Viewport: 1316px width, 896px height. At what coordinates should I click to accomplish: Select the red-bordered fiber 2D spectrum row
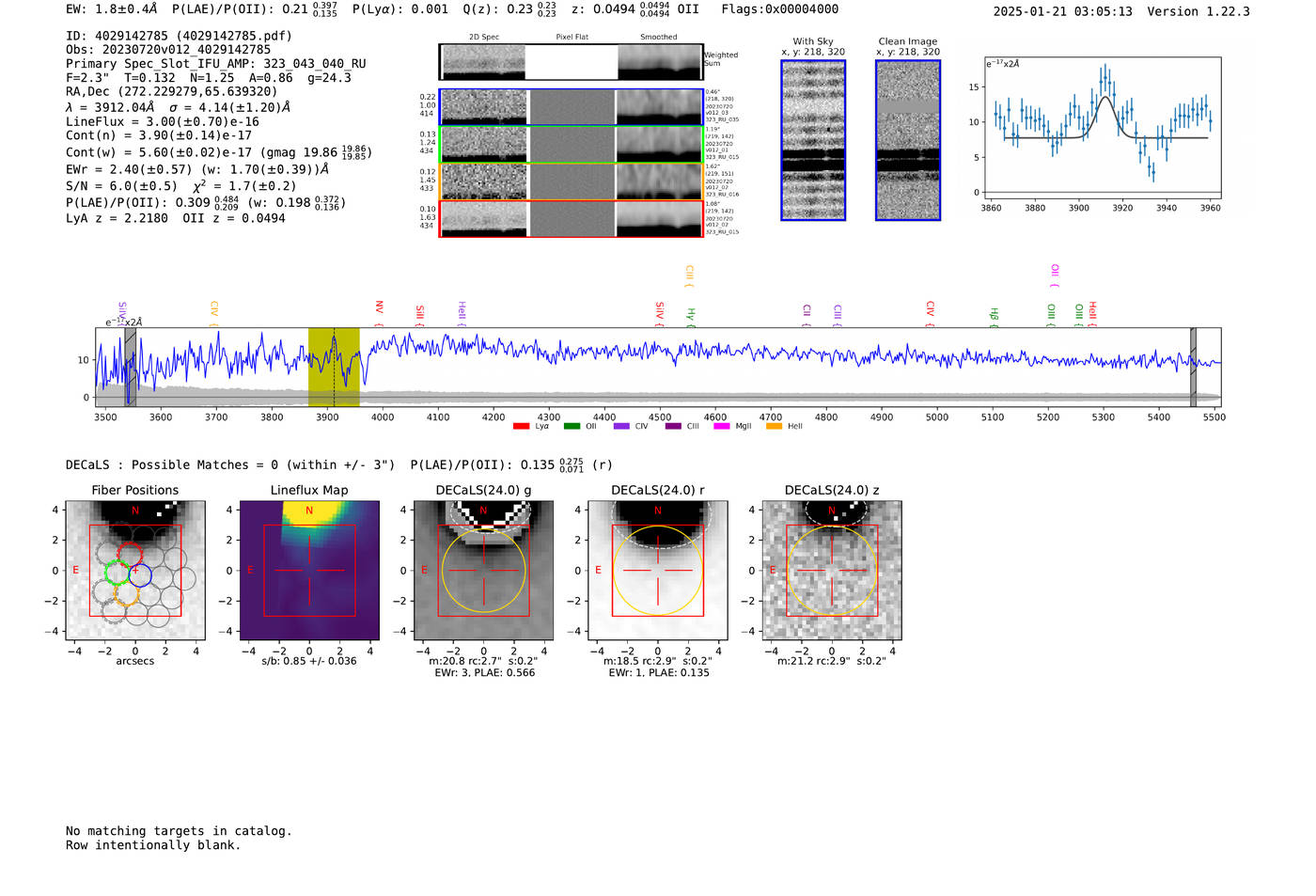tap(571, 219)
